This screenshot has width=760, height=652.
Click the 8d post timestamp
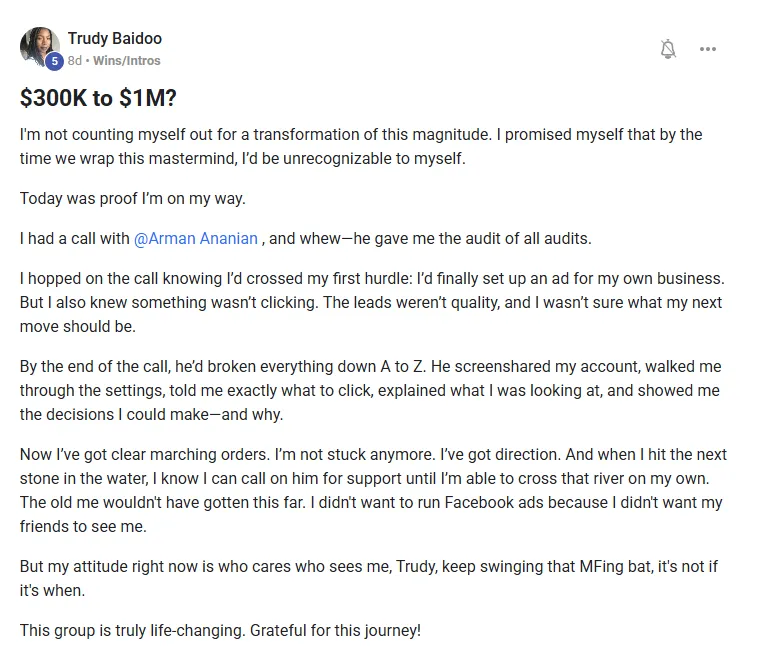coord(75,61)
